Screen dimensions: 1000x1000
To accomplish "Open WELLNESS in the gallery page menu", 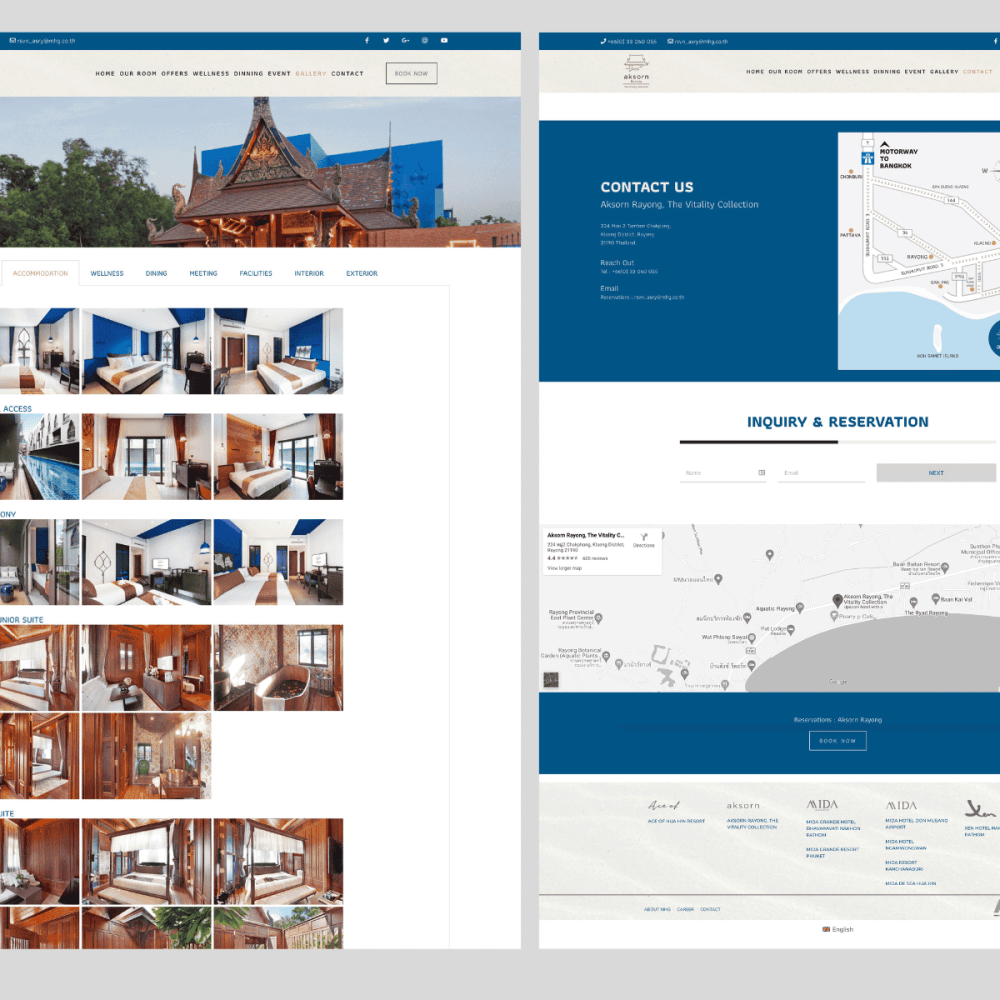I will point(211,73).
